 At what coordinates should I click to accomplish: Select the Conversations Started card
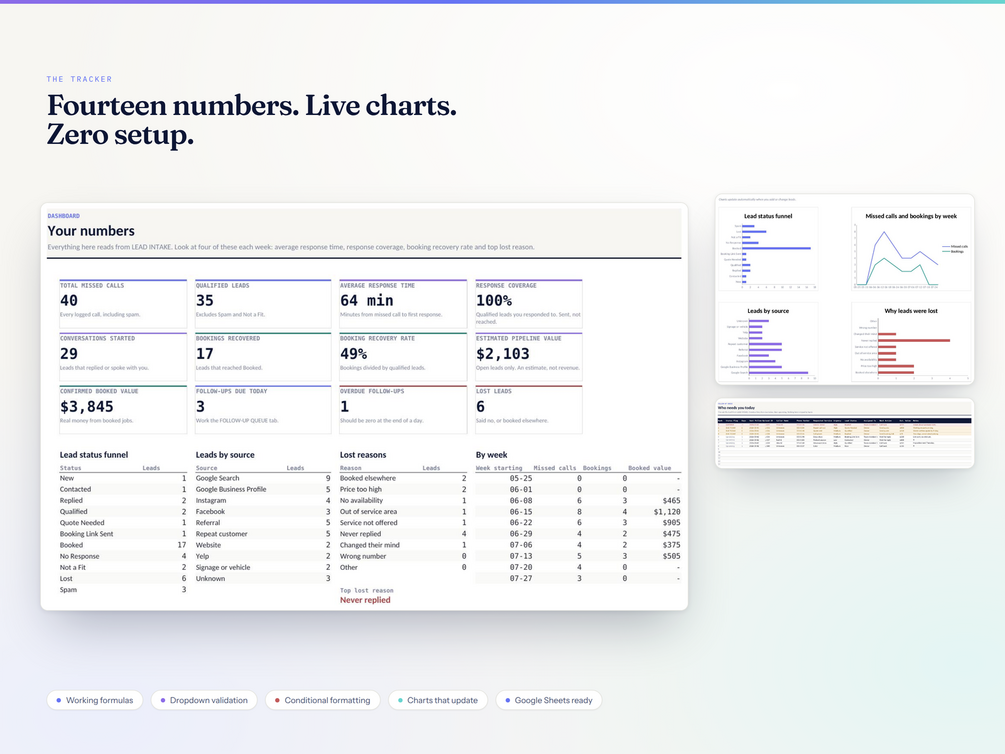click(x=123, y=356)
